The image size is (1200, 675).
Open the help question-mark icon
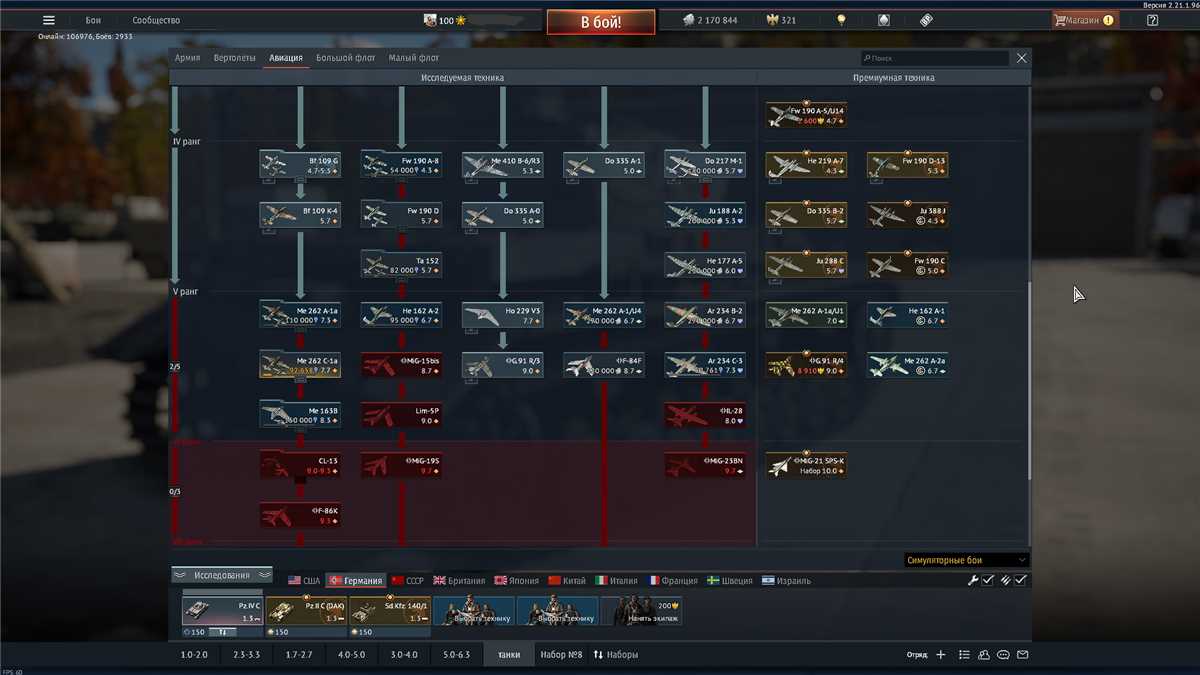[x=1152, y=20]
